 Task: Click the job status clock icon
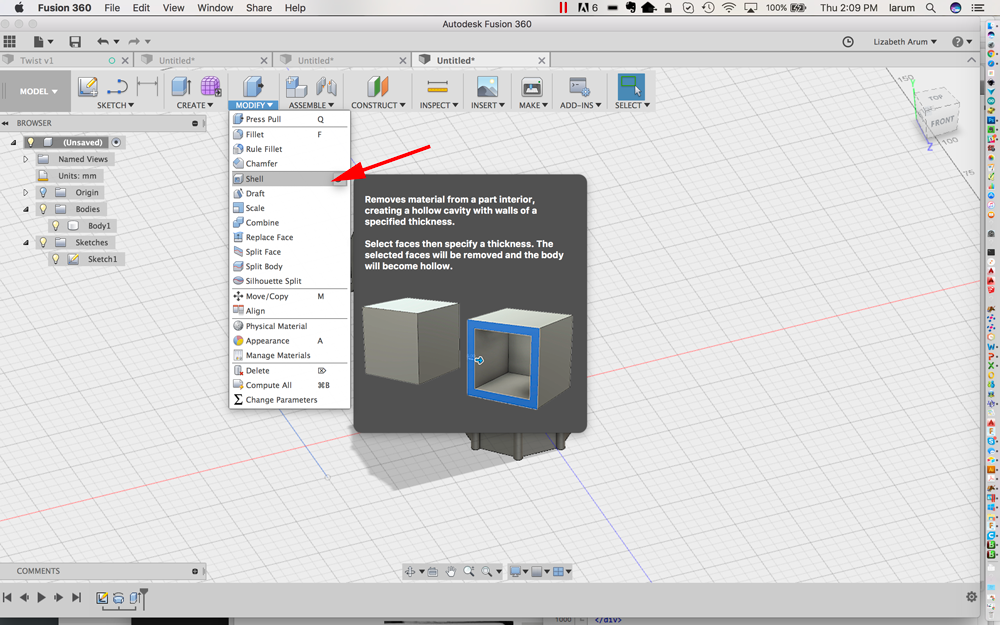coord(848,41)
